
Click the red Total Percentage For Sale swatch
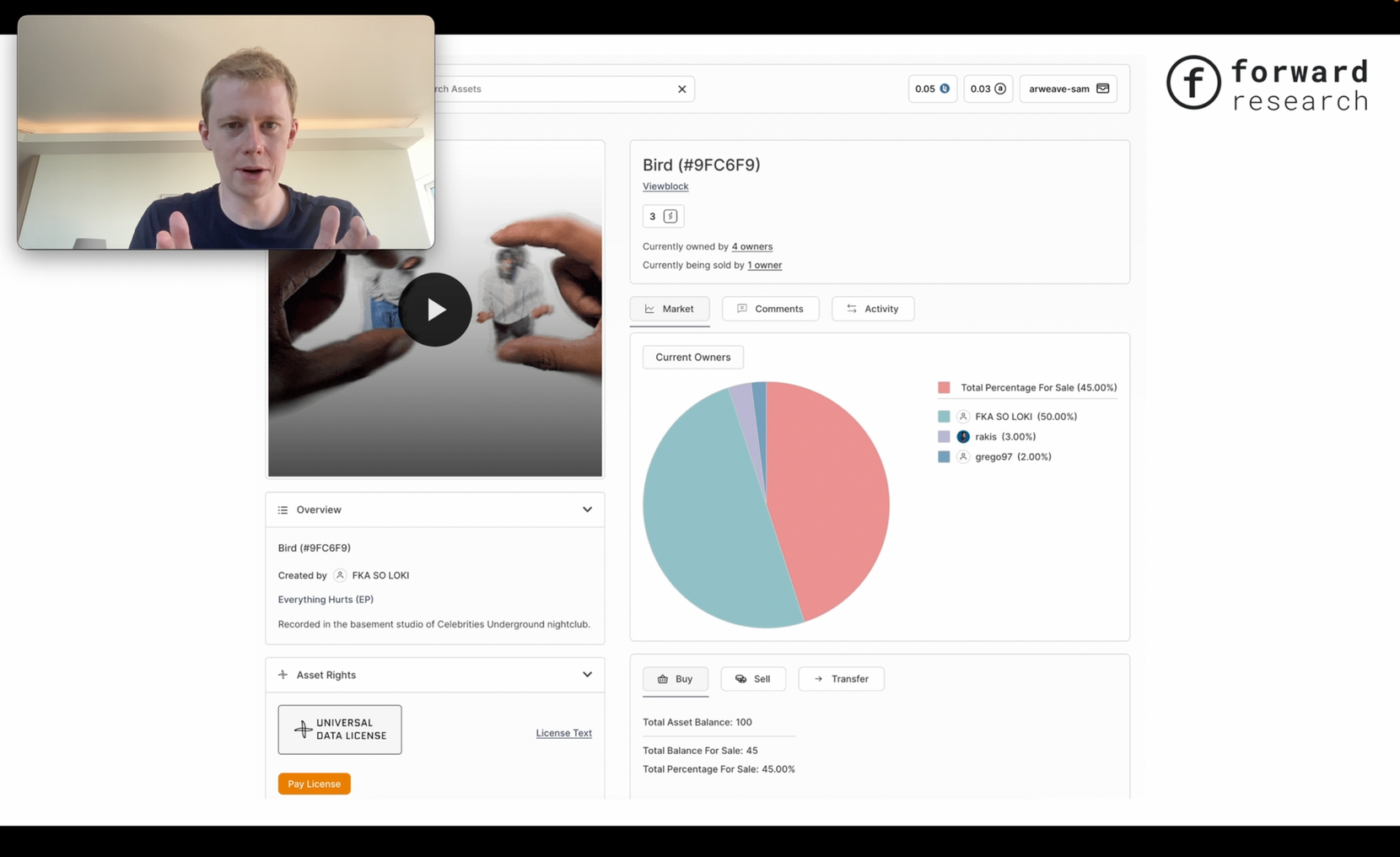[944, 388]
